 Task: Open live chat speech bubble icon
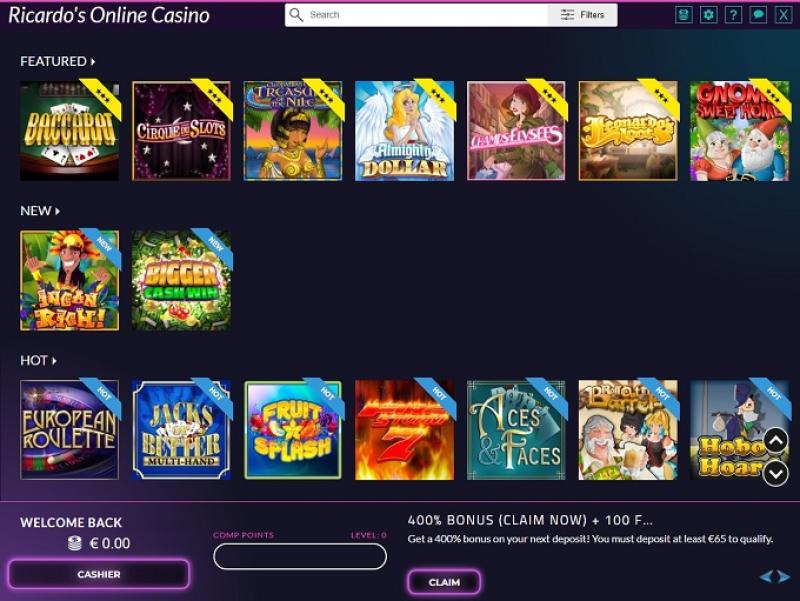pyautogui.click(x=758, y=15)
